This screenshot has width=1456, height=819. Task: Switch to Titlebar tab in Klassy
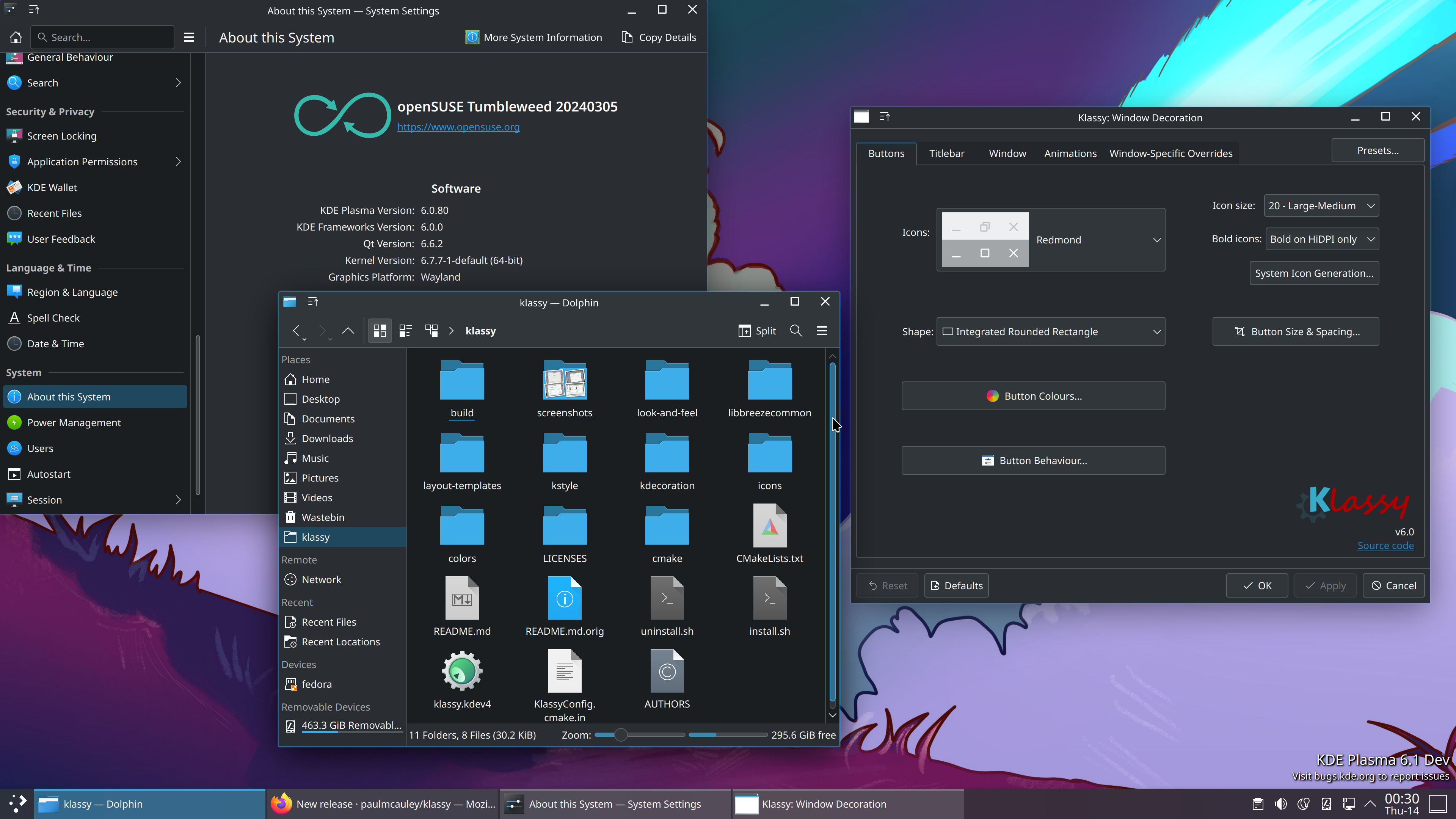[x=947, y=153]
